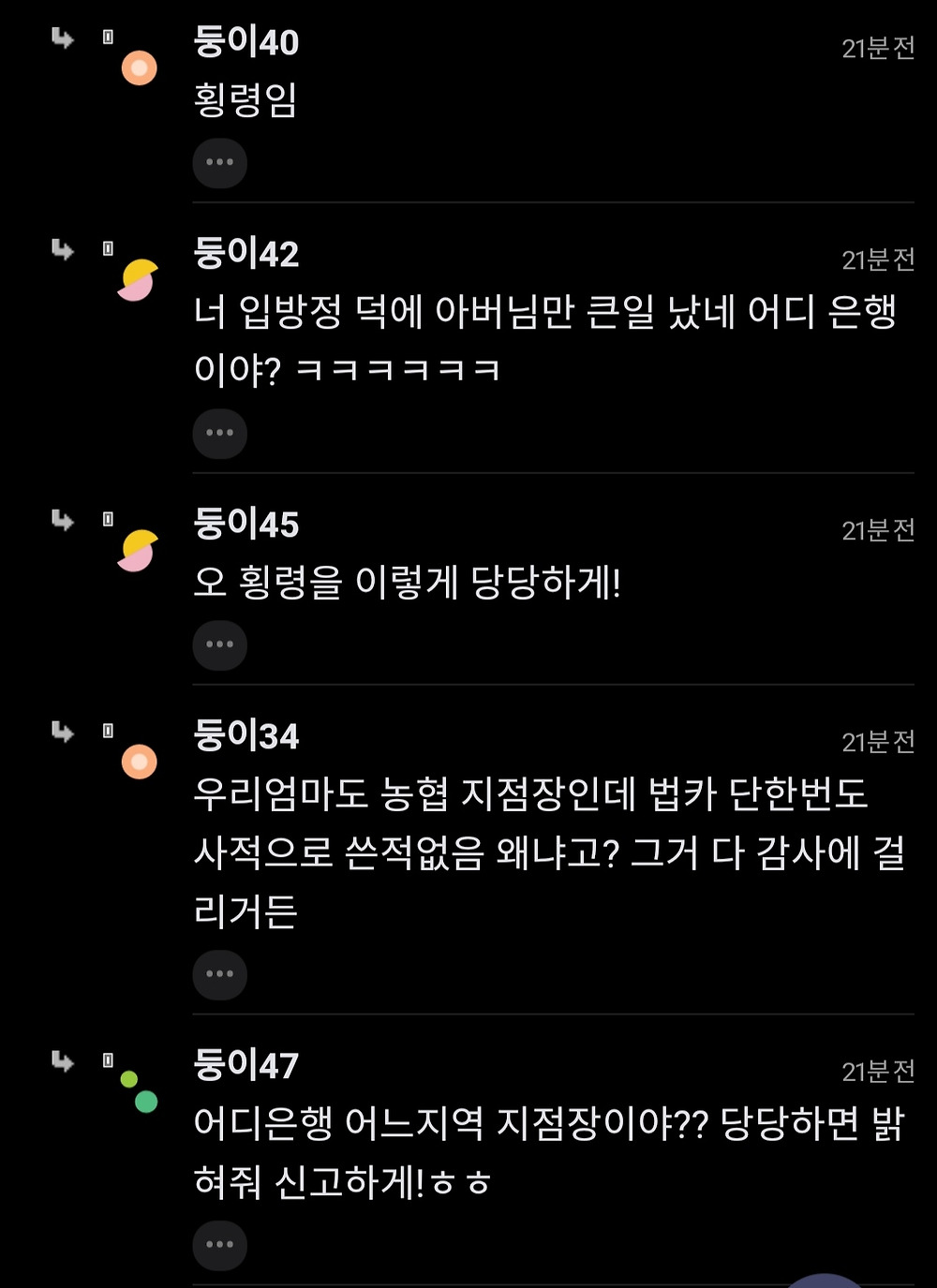The image size is (937, 1288).
Task: Tap the 21분전 timestamp on 둥이40's comment
Action: click(x=878, y=48)
